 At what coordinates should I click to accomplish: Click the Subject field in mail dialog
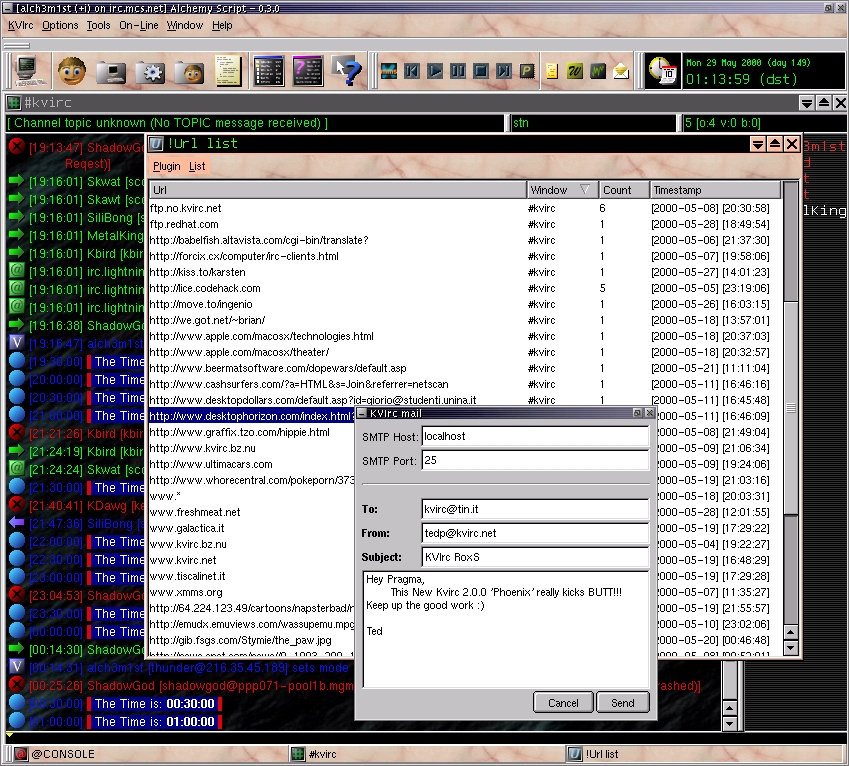pos(534,557)
